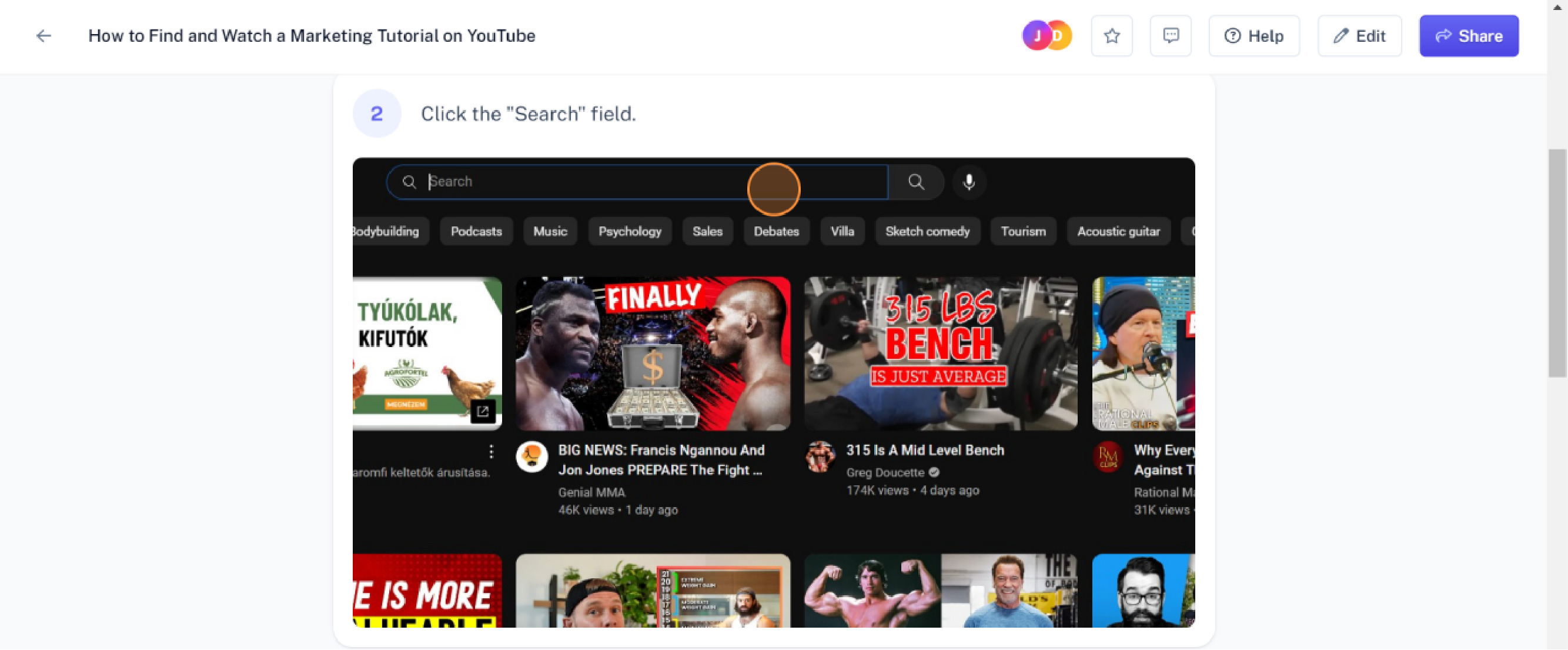1568x650 pixels.
Task: Expand the user avatar initials menu
Action: (x=1046, y=36)
